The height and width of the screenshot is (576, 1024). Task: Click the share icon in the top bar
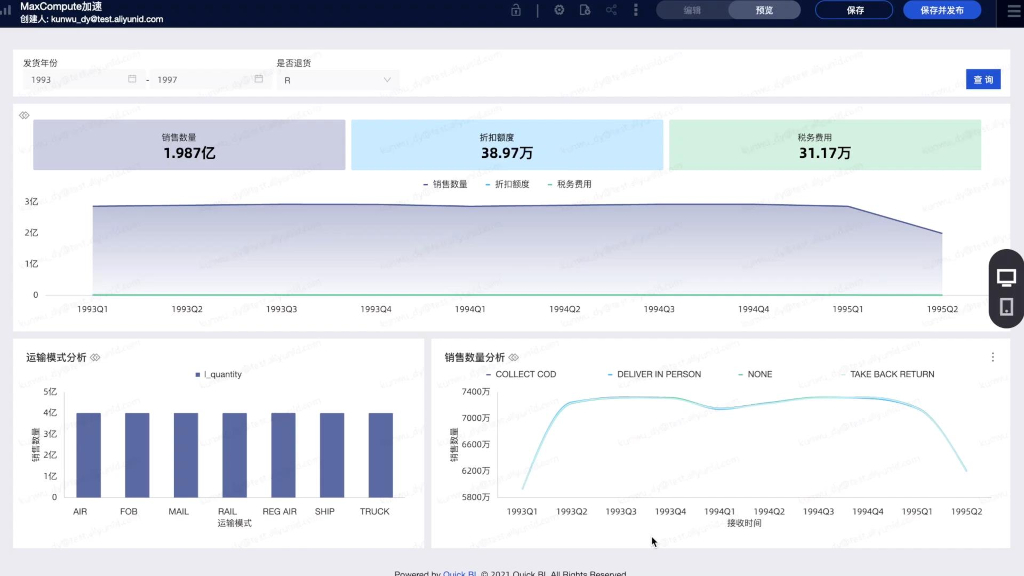(x=611, y=10)
